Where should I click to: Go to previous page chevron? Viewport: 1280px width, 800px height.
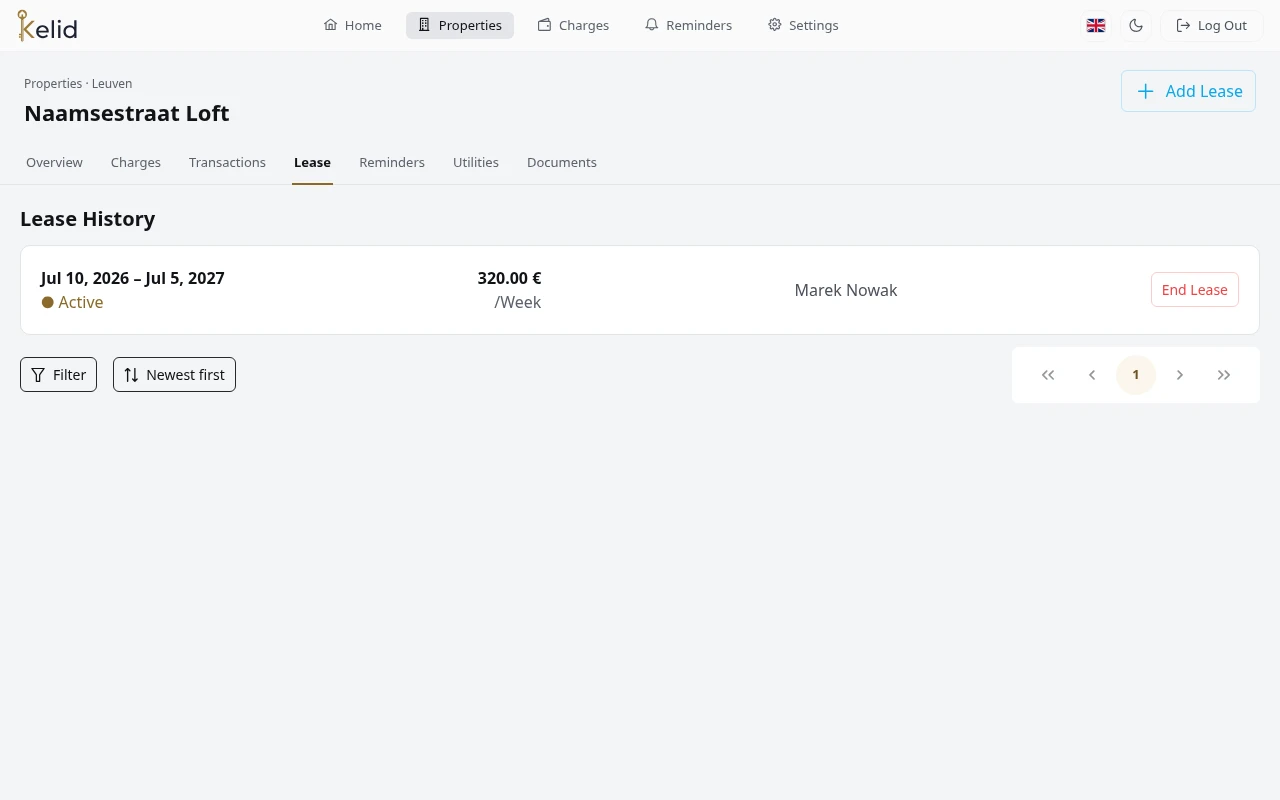click(1092, 375)
